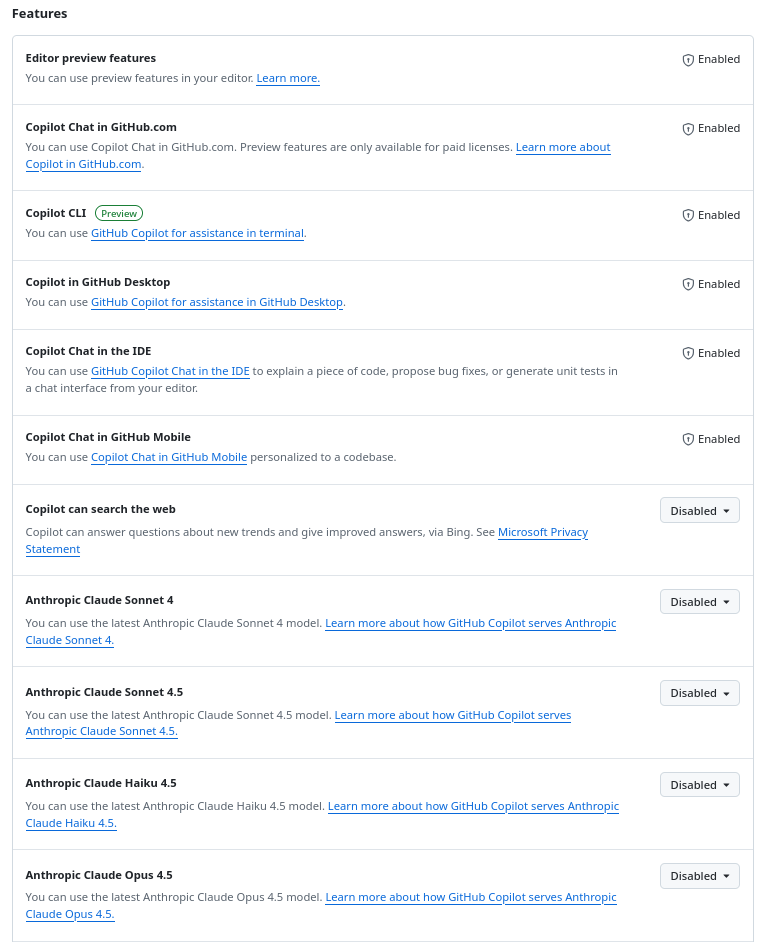The image size is (769, 942).
Task: Open the Disabled dropdown for Claude Sonnet 4.5
Action: 699,692
